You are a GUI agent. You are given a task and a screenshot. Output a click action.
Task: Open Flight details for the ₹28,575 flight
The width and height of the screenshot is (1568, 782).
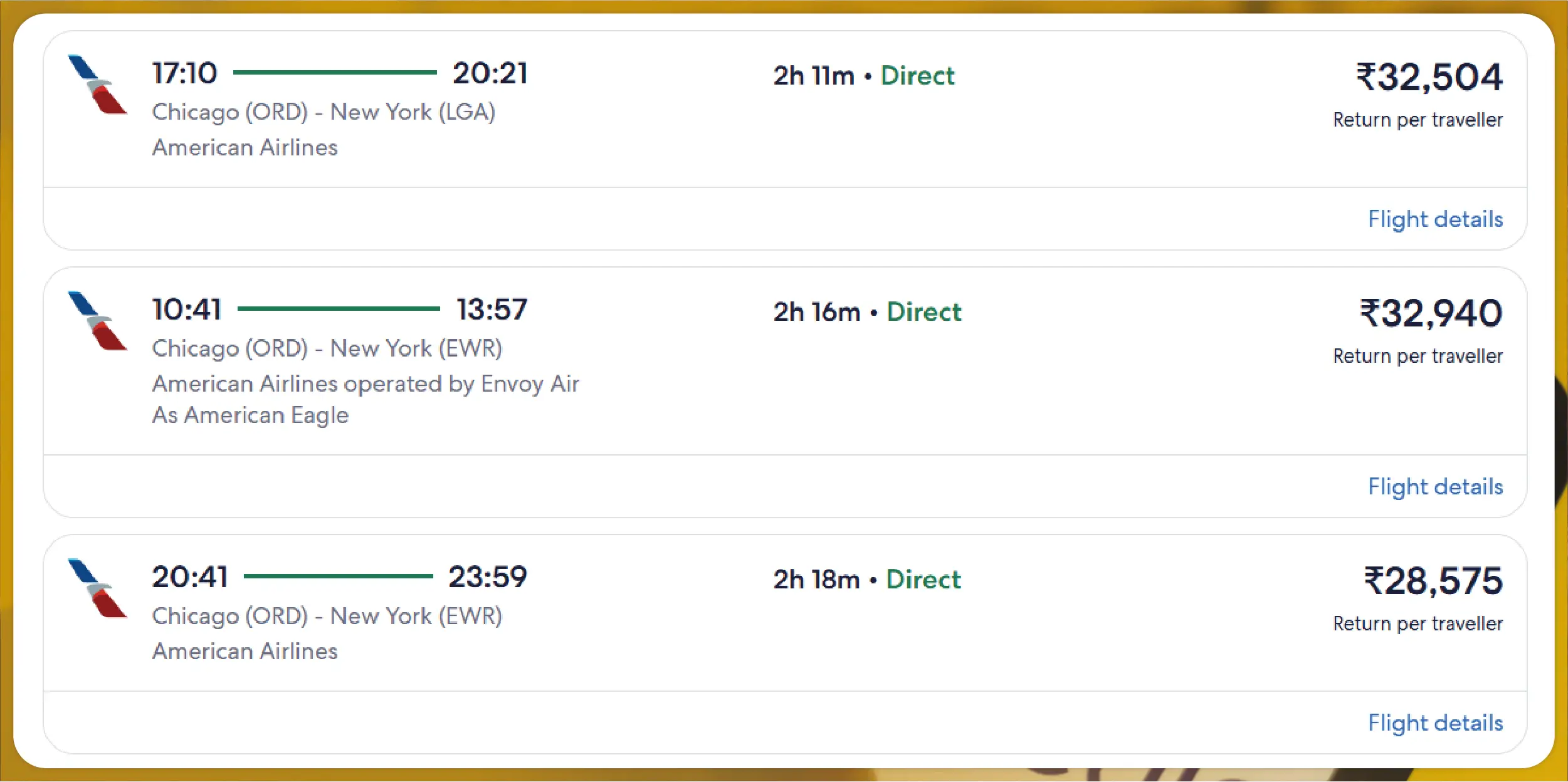click(1435, 723)
